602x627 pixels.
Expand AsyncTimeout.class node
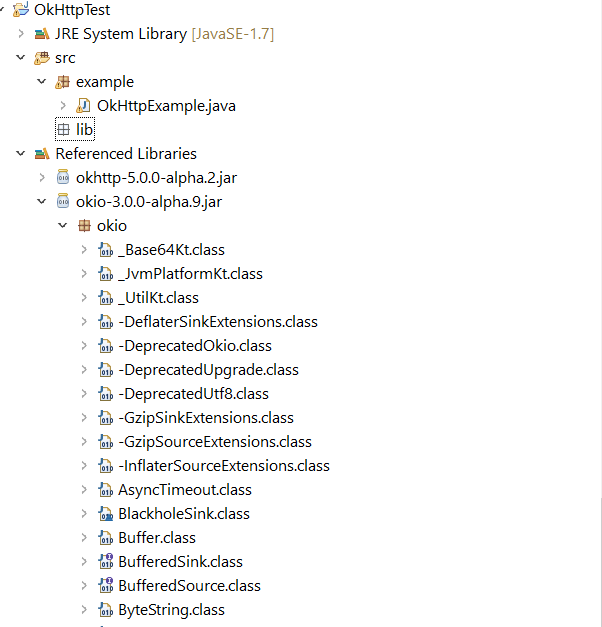click(x=84, y=489)
